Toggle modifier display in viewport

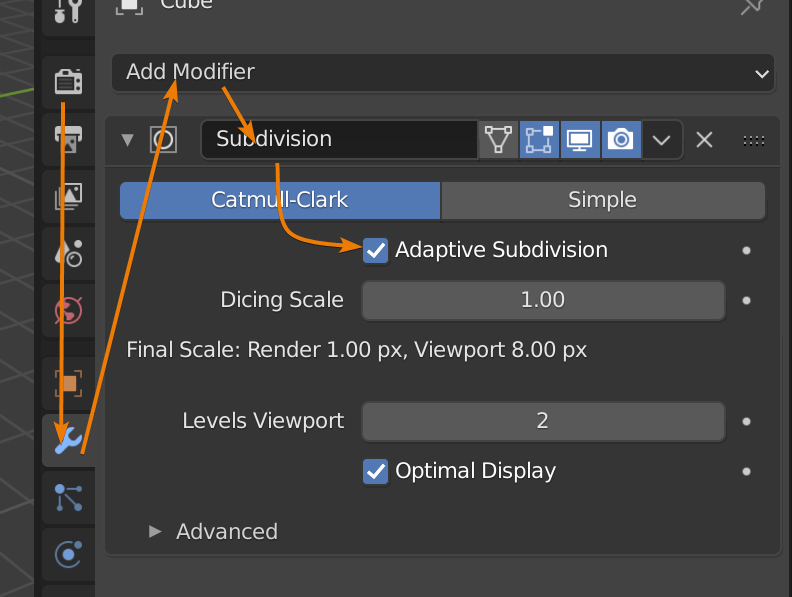click(x=580, y=140)
